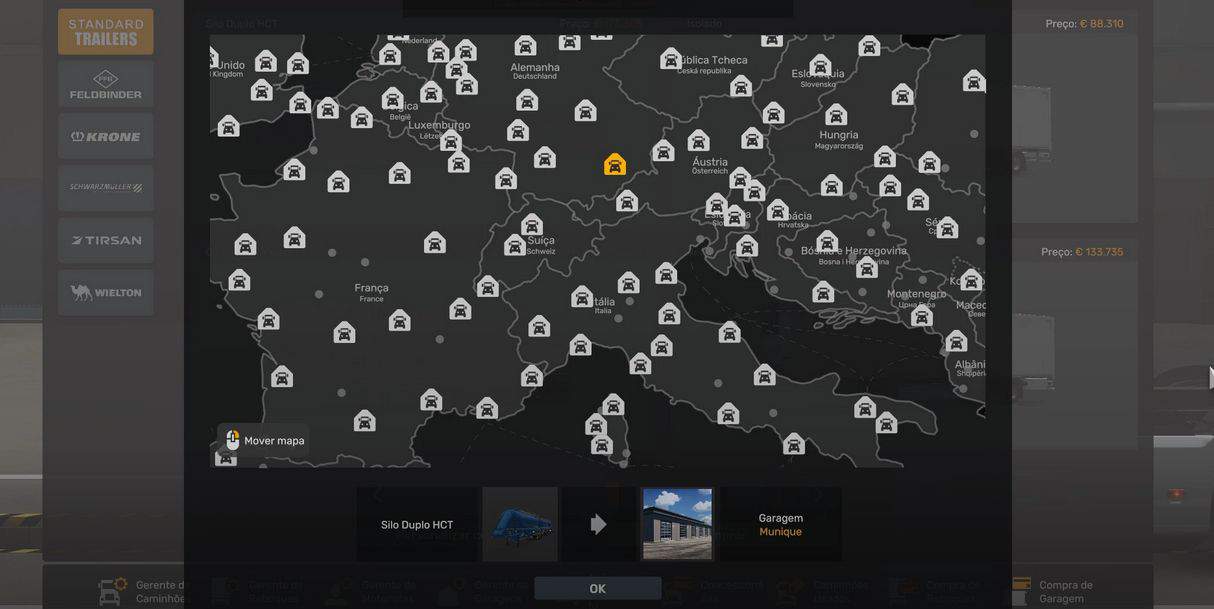This screenshot has width=1214, height=609.
Task: Choose the Krone trailer brand
Action: [106, 136]
